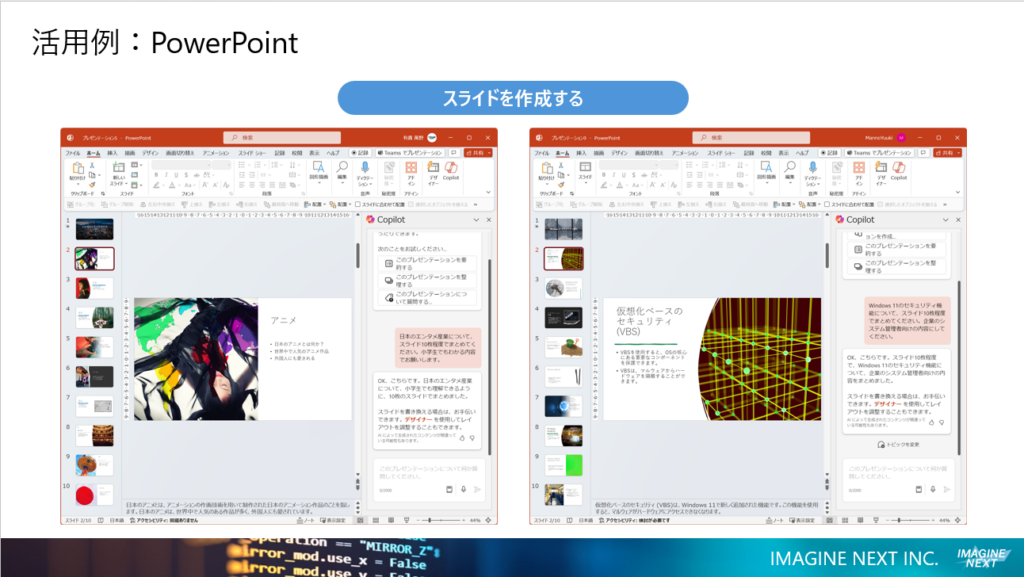The height and width of the screenshot is (577, 1024).
Task: Collapse the Copilot pane chevron in left window
Action: point(476,220)
